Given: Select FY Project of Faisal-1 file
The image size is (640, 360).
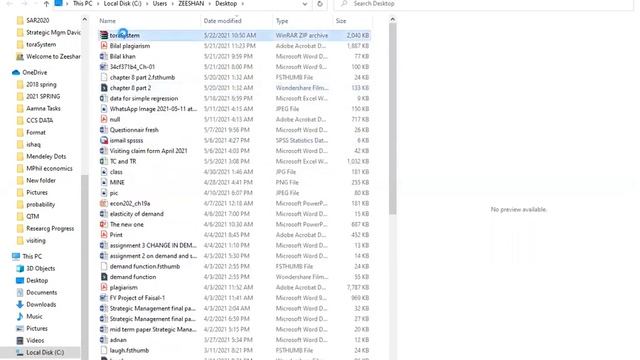Looking at the screenshot, I should (137, 298).
